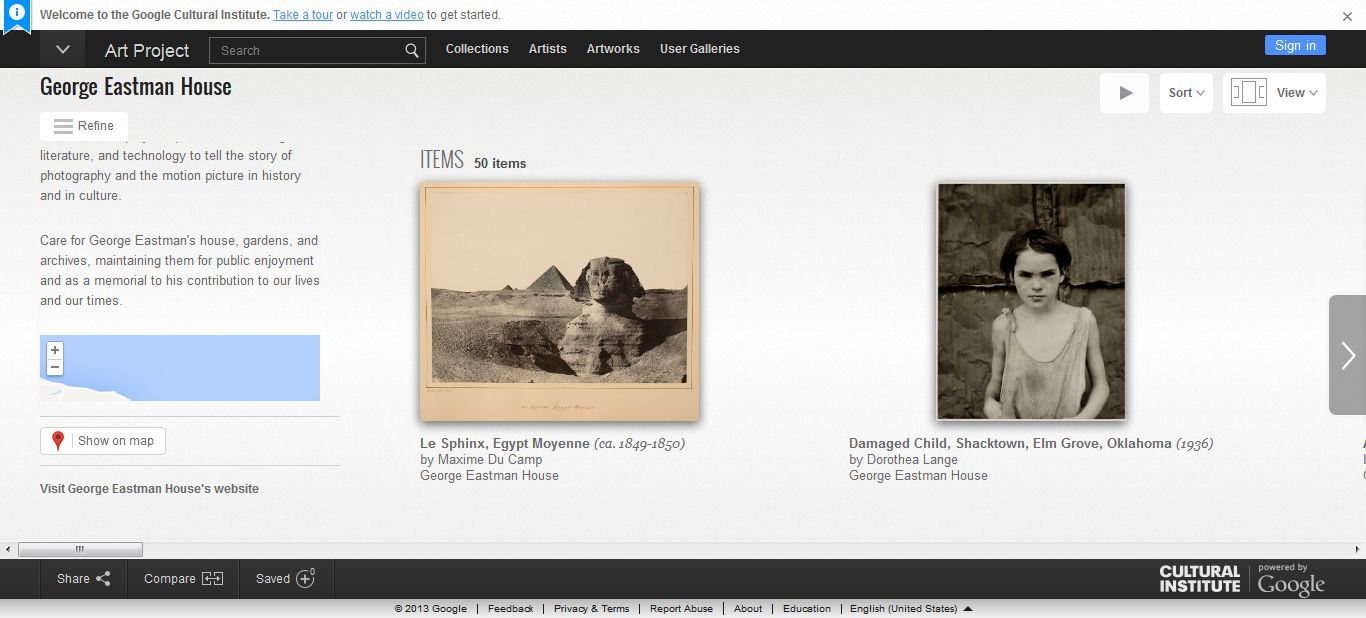Expand the Art Project chevron menu
Screen dimensions: 1366x618
(x=63, y=49)
